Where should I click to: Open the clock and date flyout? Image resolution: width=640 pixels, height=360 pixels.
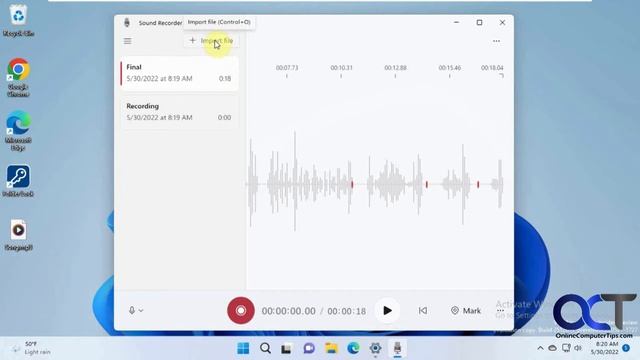point(604,348)
